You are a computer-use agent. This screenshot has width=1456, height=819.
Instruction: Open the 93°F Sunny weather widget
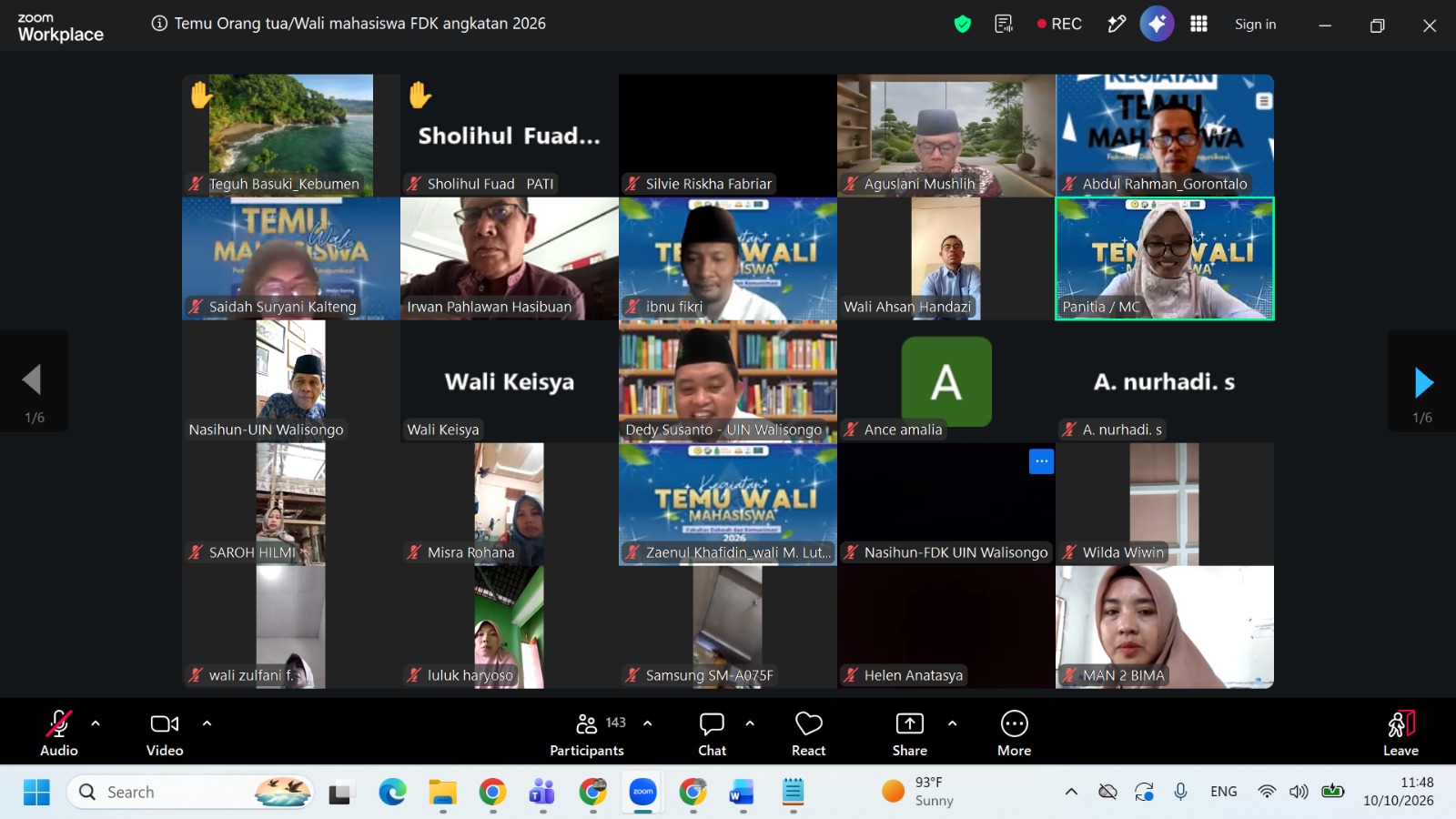pyautogui.click(x=918, y=792)
